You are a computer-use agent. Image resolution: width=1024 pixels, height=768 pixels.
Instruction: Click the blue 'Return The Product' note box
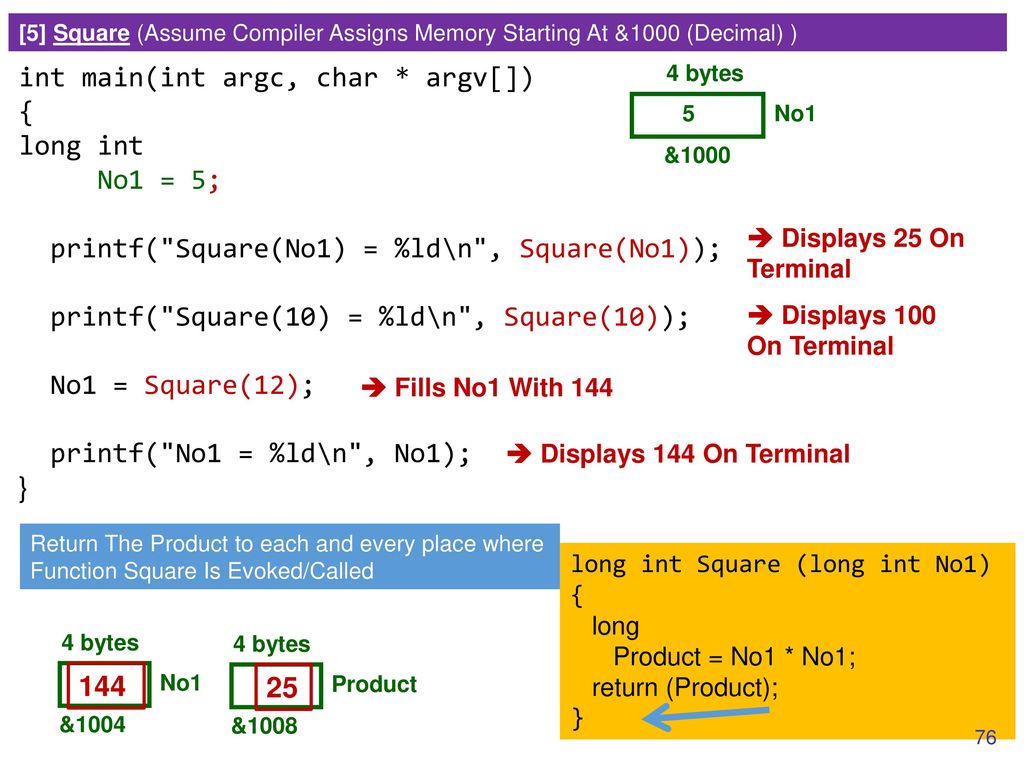coord(290,556)
